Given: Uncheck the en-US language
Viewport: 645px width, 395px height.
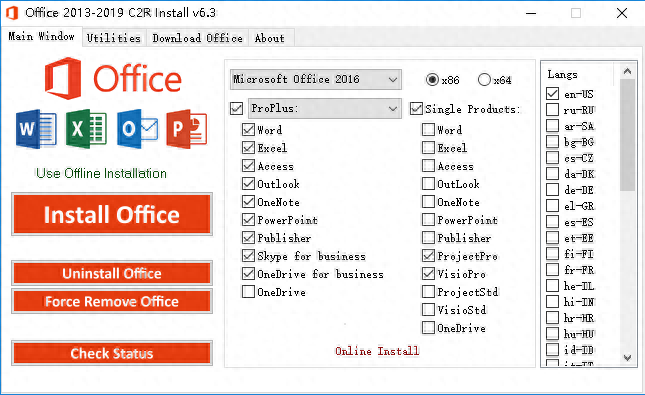Looking at the screenshot, I should pos(552,94).
